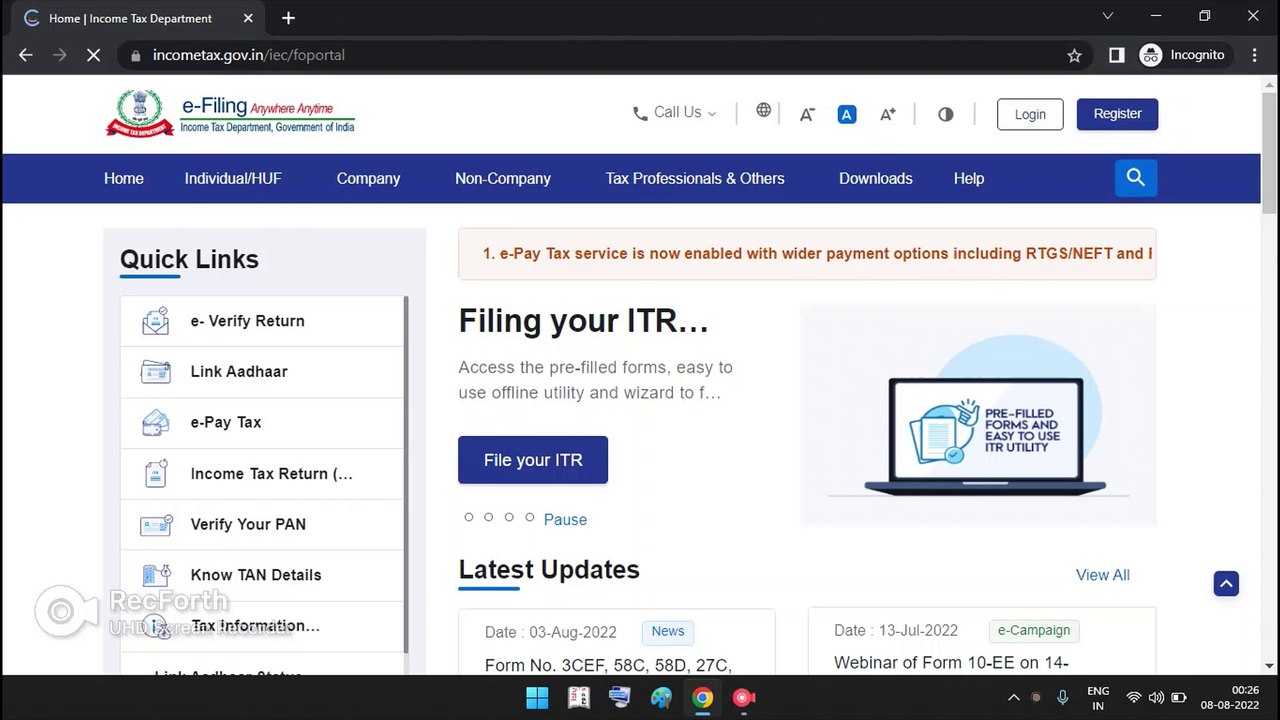Expand the Call Us dropdown
Viewport: 1280px width, 720px height.
tap(675, 113)
